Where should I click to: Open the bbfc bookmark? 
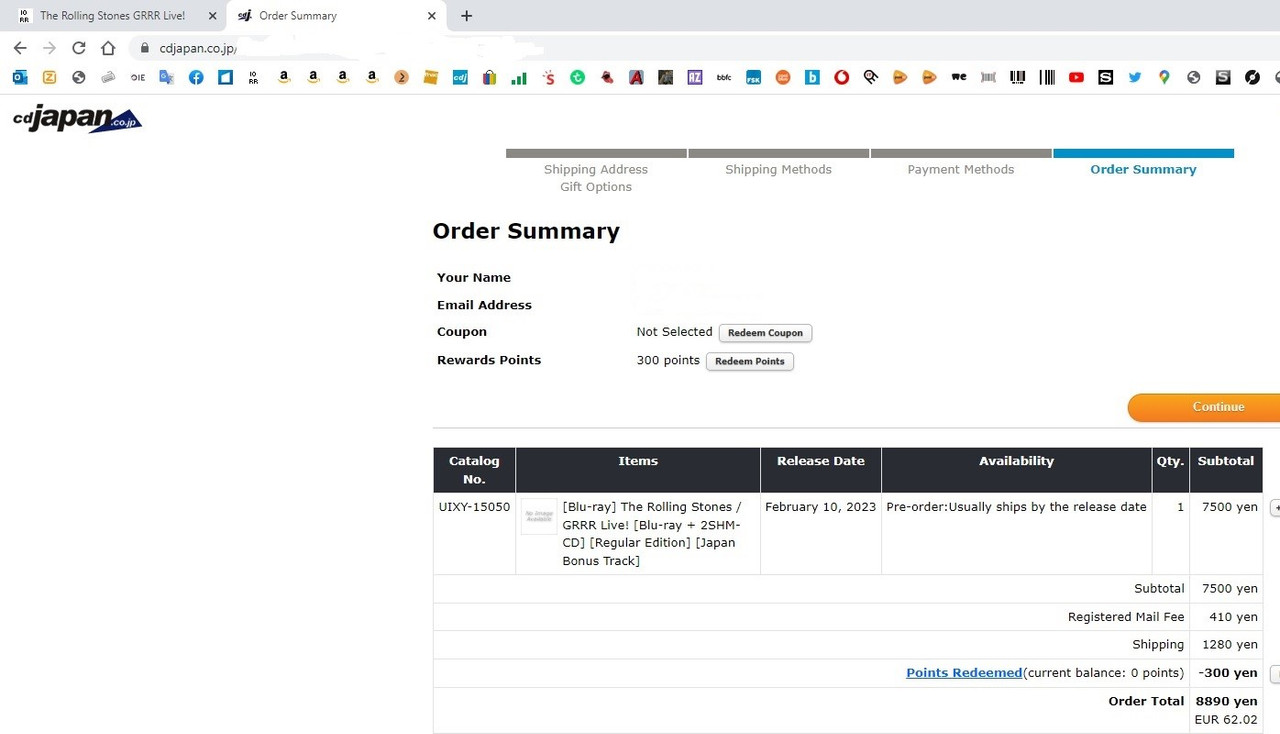click(724, 77)
